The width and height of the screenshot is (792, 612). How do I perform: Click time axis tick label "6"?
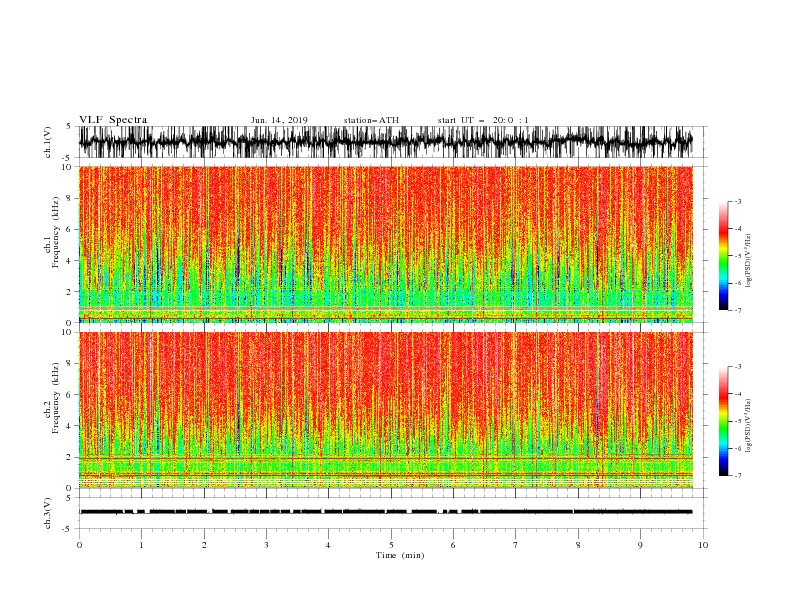(x=453, y=545)
